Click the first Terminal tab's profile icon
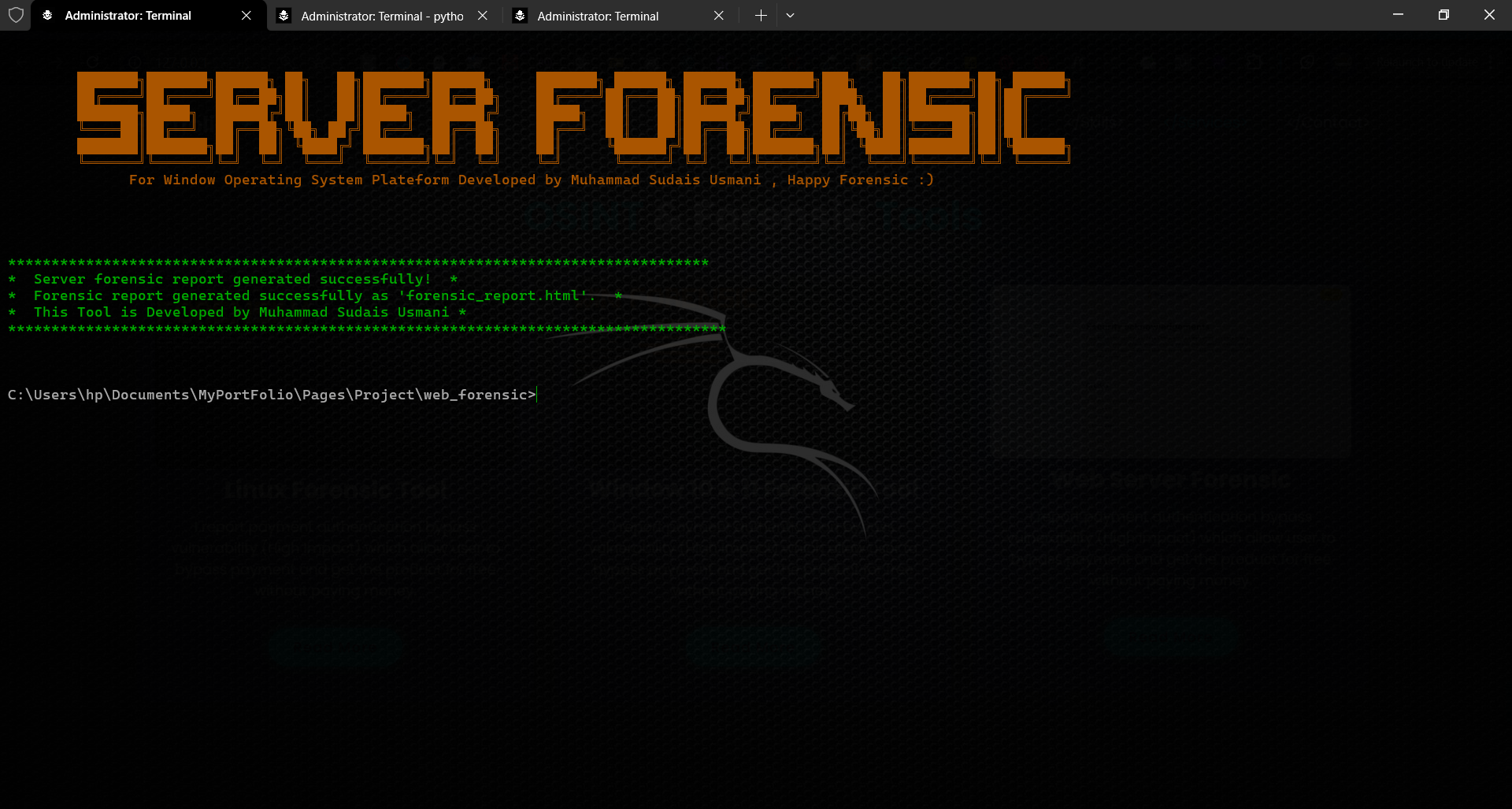The height and width of the screenshot is (809, 1512). [x=47, y=16]
